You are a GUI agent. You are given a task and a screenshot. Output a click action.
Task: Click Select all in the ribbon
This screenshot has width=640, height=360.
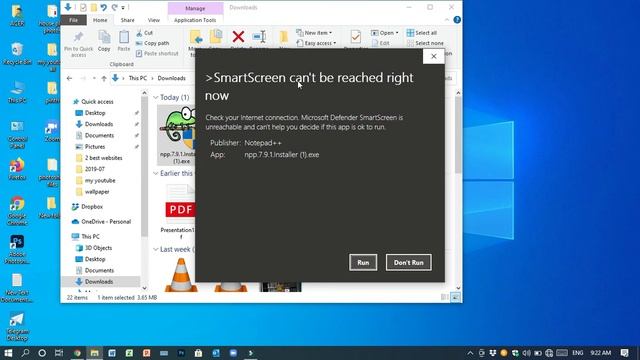coord(422,33)
